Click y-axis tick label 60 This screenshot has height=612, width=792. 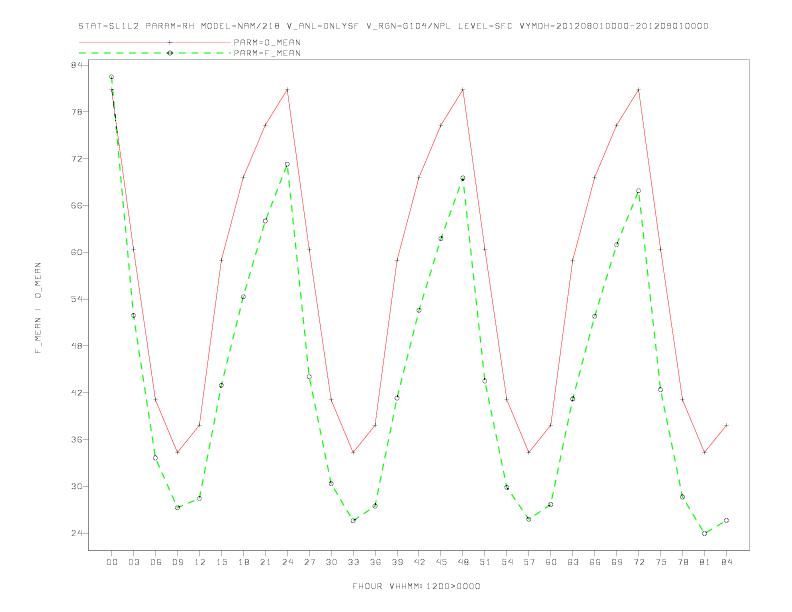(76, 252)
